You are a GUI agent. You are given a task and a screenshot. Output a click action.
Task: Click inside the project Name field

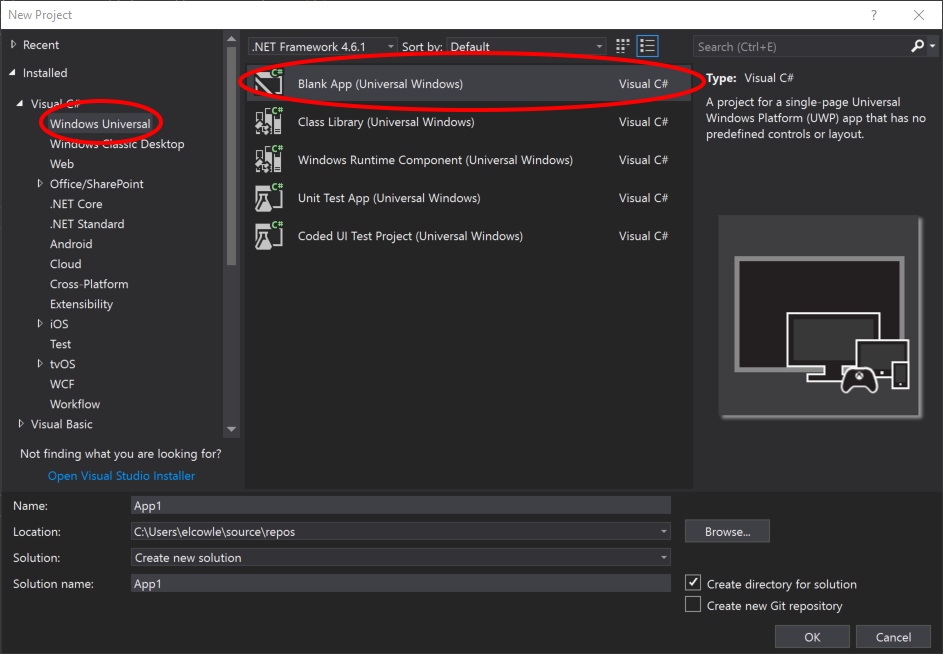tap(400, 505)
